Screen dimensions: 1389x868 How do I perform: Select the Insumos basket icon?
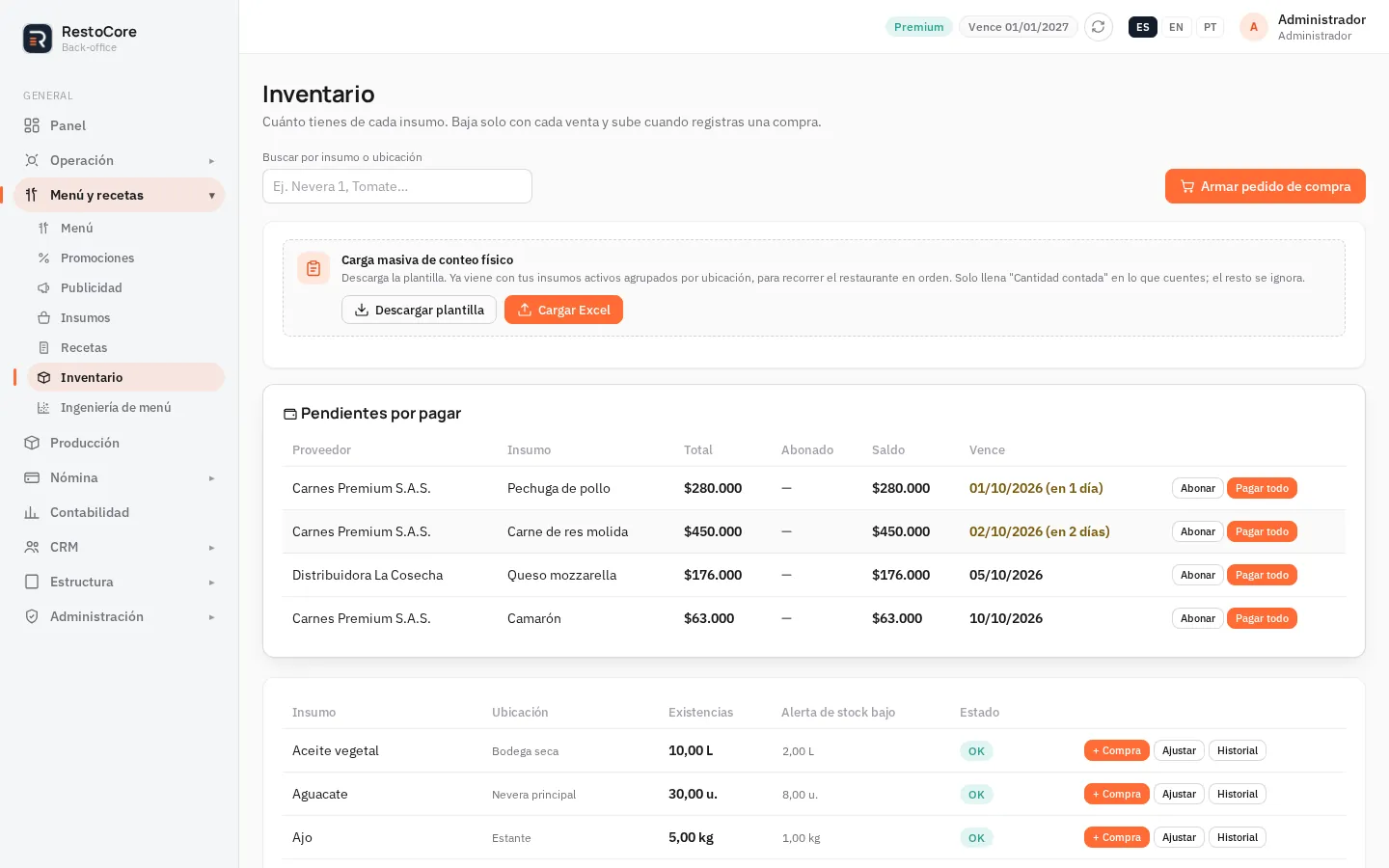(43, 318)
